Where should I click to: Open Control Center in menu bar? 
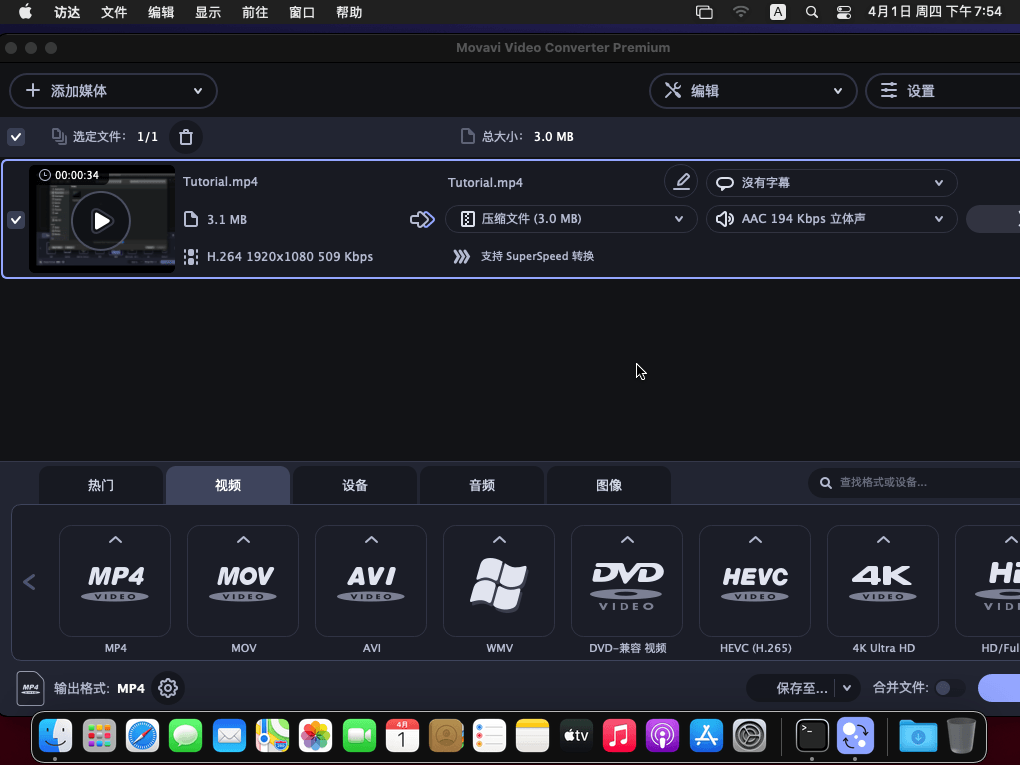pos(844,12)
